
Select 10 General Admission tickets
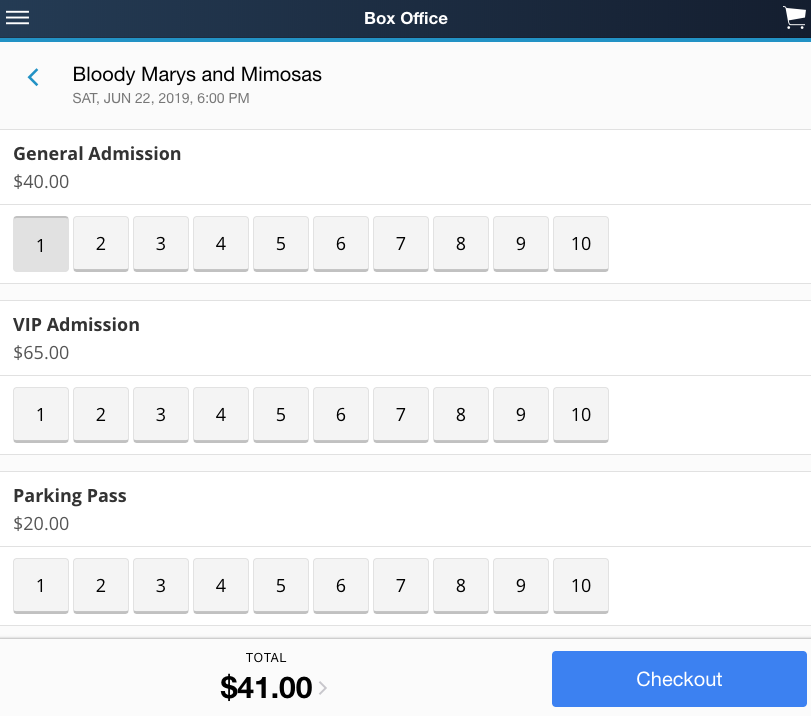coord(581,243)
